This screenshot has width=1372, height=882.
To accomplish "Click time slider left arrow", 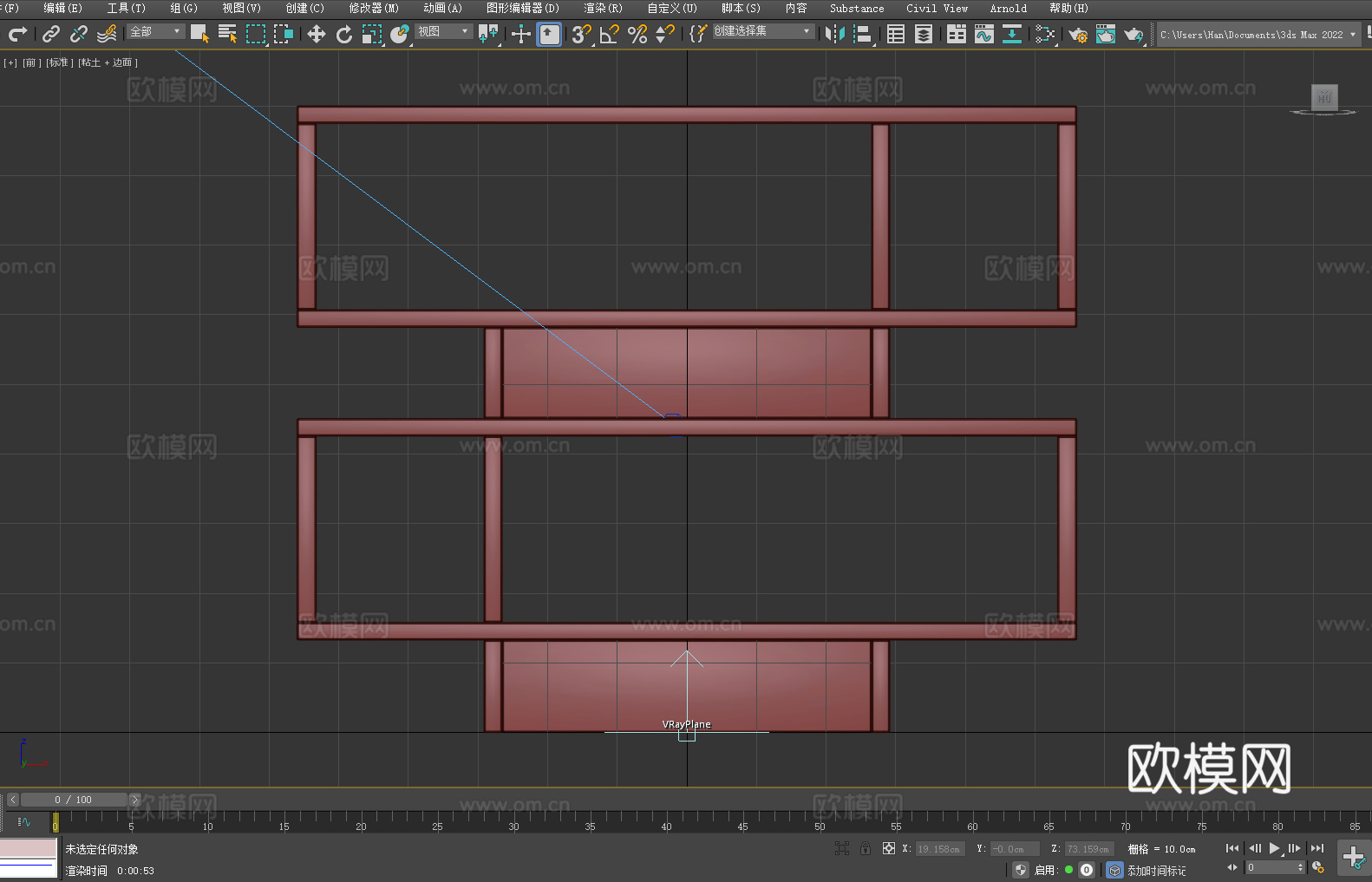I will point(12,800).
